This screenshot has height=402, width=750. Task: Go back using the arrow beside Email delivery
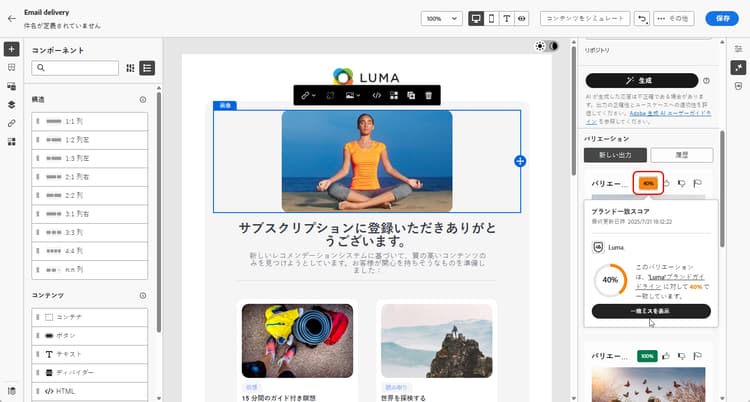[x=11, y=19]
